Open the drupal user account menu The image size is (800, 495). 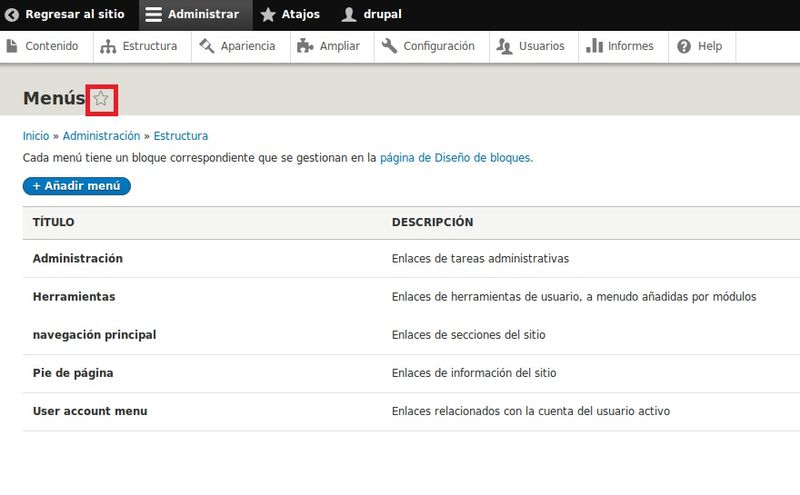[x=382, y=14]
